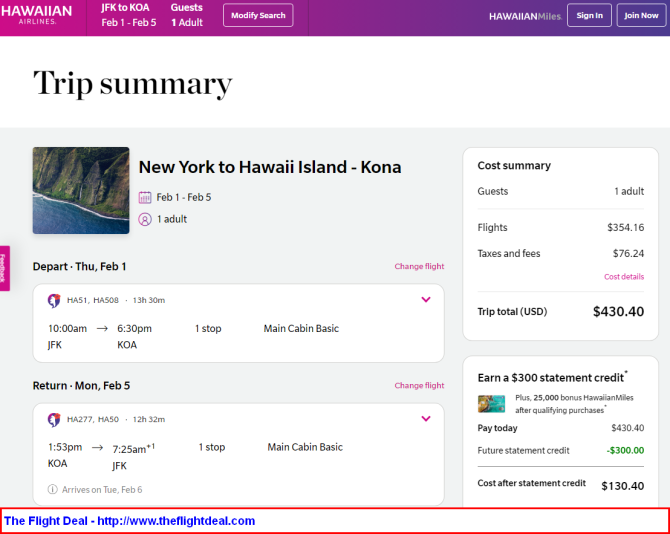Click the Pay today $430.40 amount
The image size is (670, 534).
pyautogui.click(x=627, y=428)
